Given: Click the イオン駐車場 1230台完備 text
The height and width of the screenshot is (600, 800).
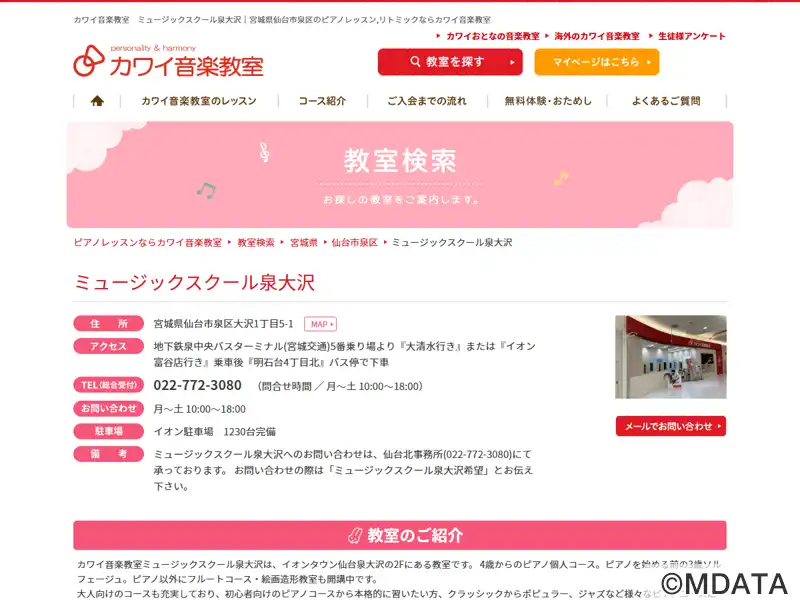Looking at the screenshot, I should [x=215, y=432].
